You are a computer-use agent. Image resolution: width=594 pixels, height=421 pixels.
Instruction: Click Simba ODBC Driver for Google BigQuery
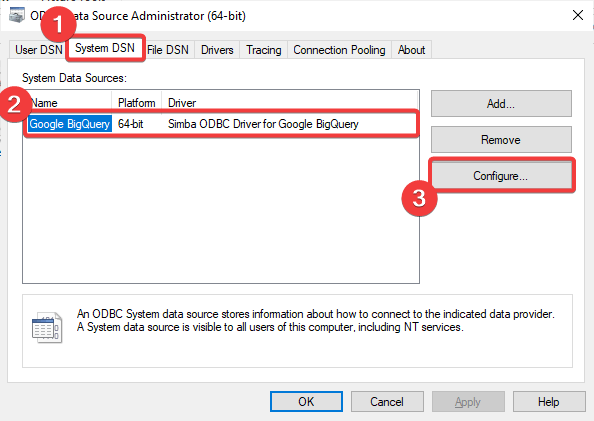click(263, 124)
